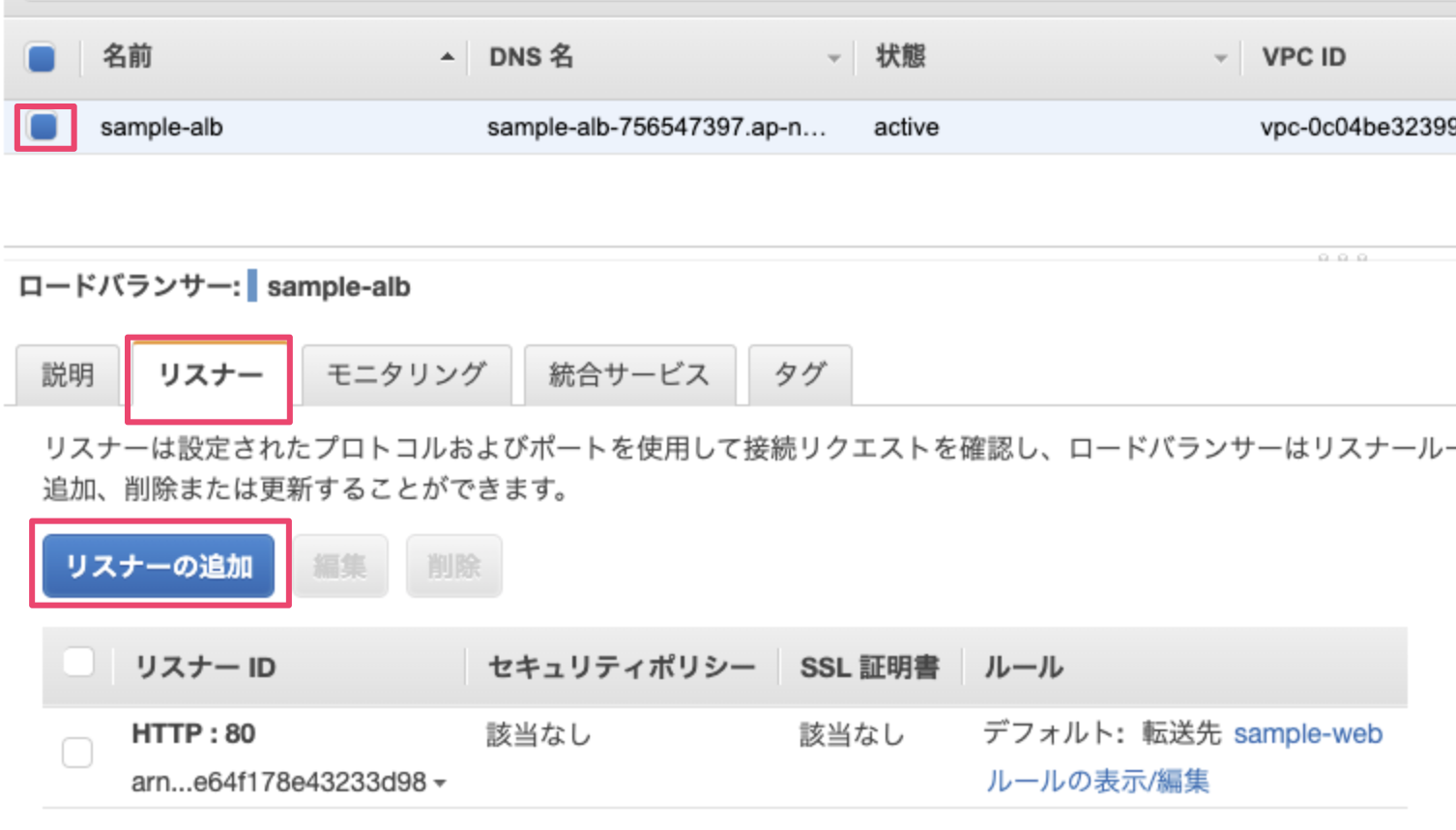This screenshot has width=1456, height=830.
Task: Toggle the select-all load balancers checkbox
Action: (x=42, y=58)
